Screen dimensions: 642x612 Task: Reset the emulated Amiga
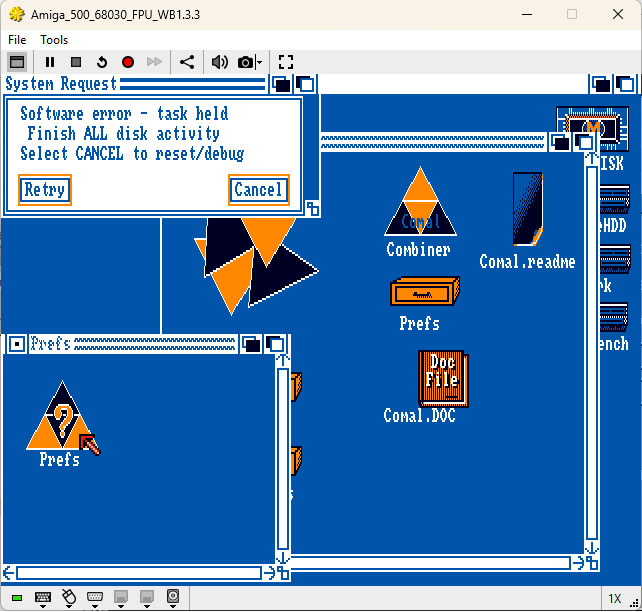(x=102, y=62)
